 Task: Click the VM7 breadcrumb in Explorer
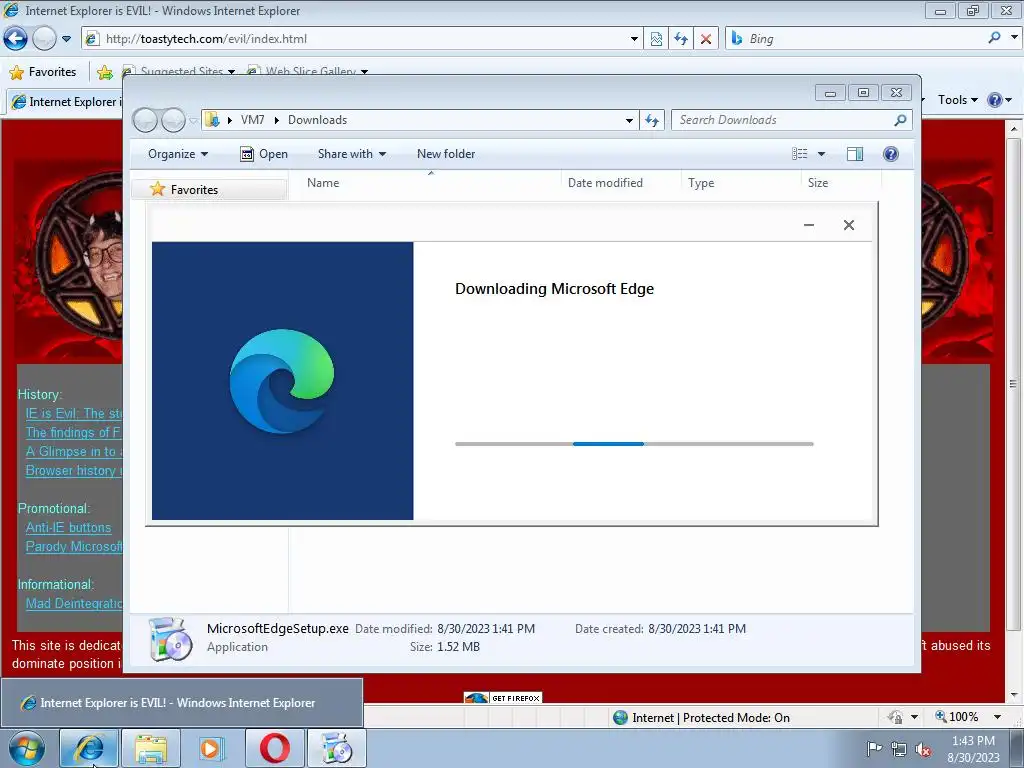click(252, 120)
